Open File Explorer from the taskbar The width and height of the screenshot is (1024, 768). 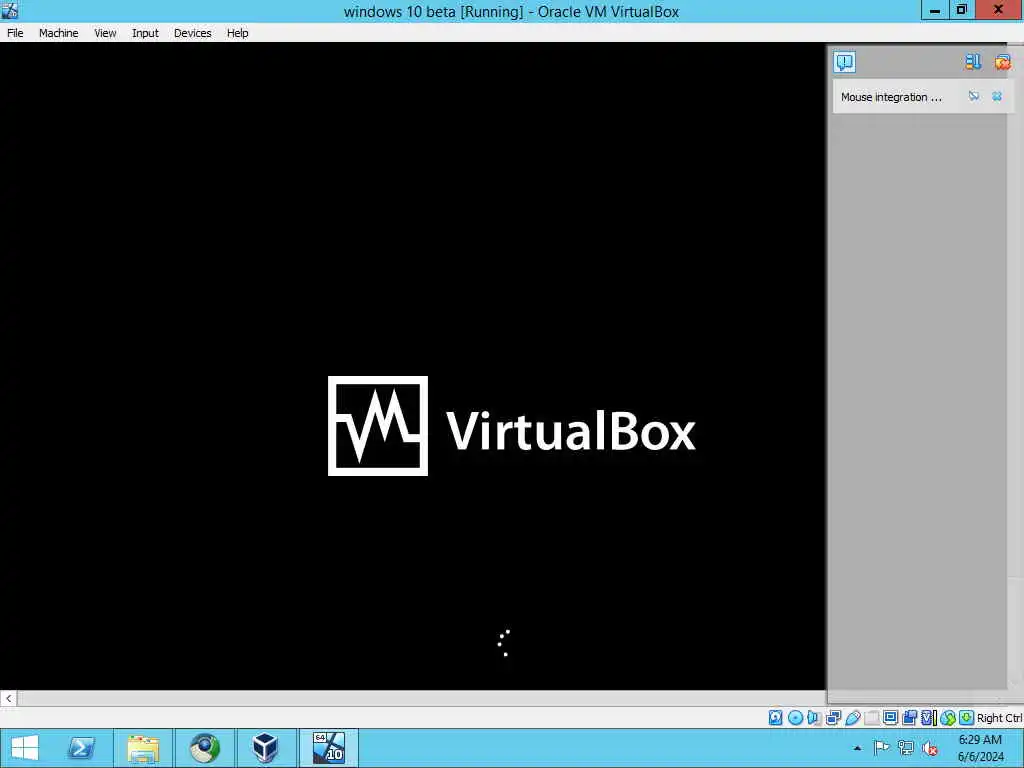(143, 748)
